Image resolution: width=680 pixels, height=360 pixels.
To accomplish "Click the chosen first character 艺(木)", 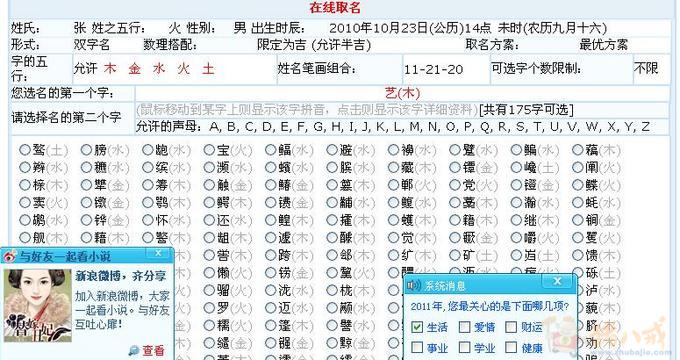I will point(402,93).
